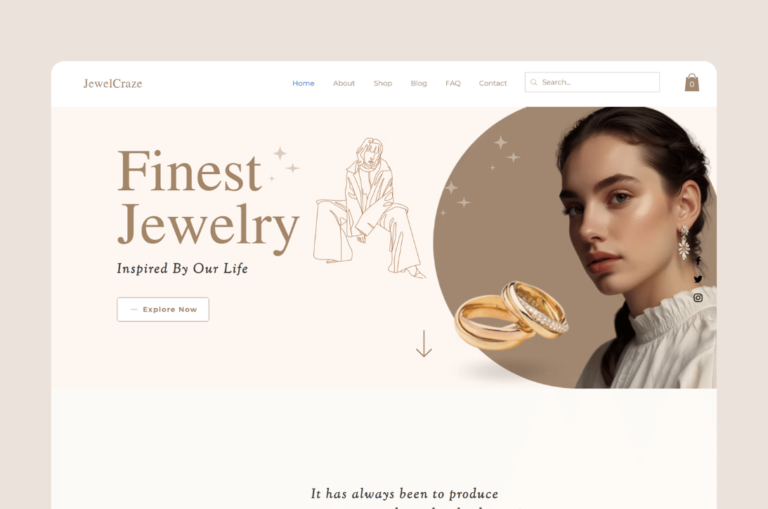Open the Contact nav link

493,83
